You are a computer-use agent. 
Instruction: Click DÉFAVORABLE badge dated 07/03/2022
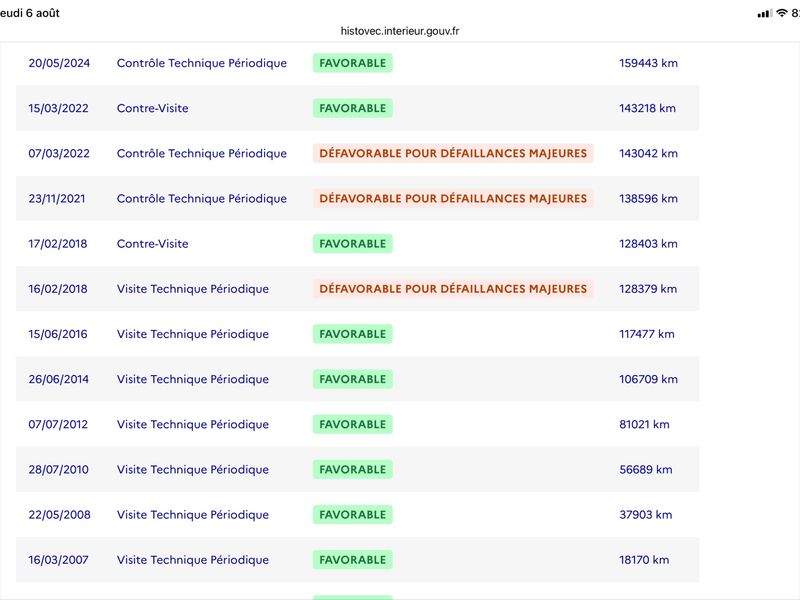click(453, 153)
